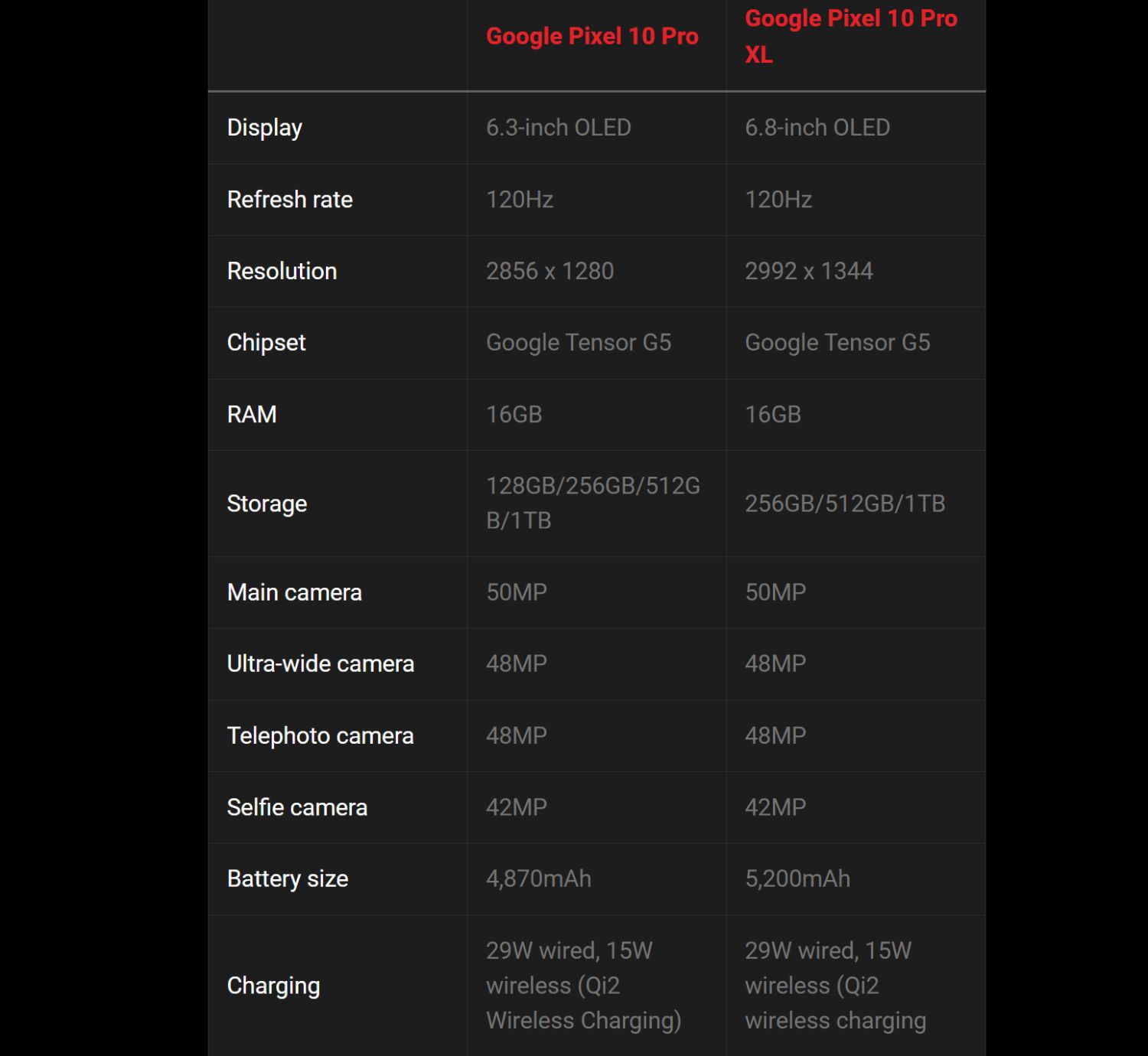1148x1056 pixels.
Task: Select the Chipset row label
Action: 266,343
